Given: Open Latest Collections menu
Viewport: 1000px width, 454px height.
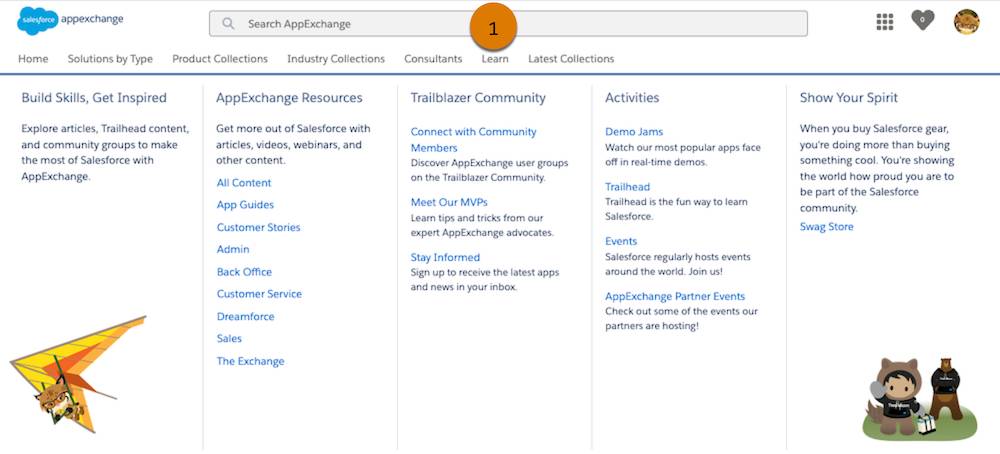Looking at the screenshot, I should click(571, 59).
